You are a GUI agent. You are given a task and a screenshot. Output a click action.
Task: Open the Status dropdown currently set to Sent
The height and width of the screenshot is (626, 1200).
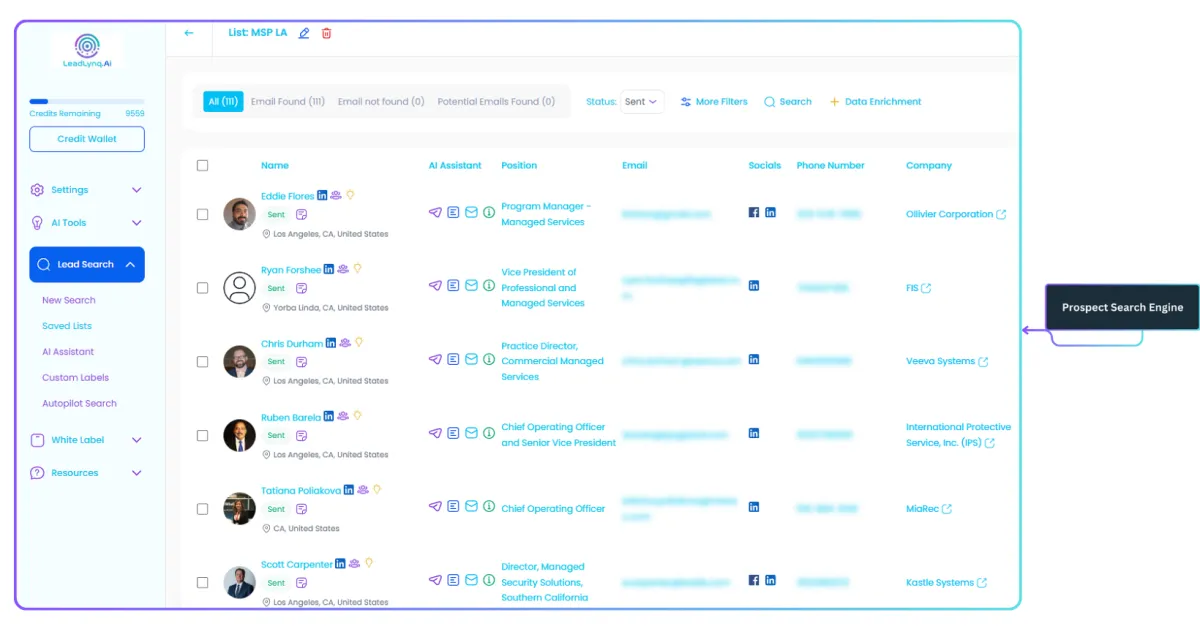(x=642, y=101)
